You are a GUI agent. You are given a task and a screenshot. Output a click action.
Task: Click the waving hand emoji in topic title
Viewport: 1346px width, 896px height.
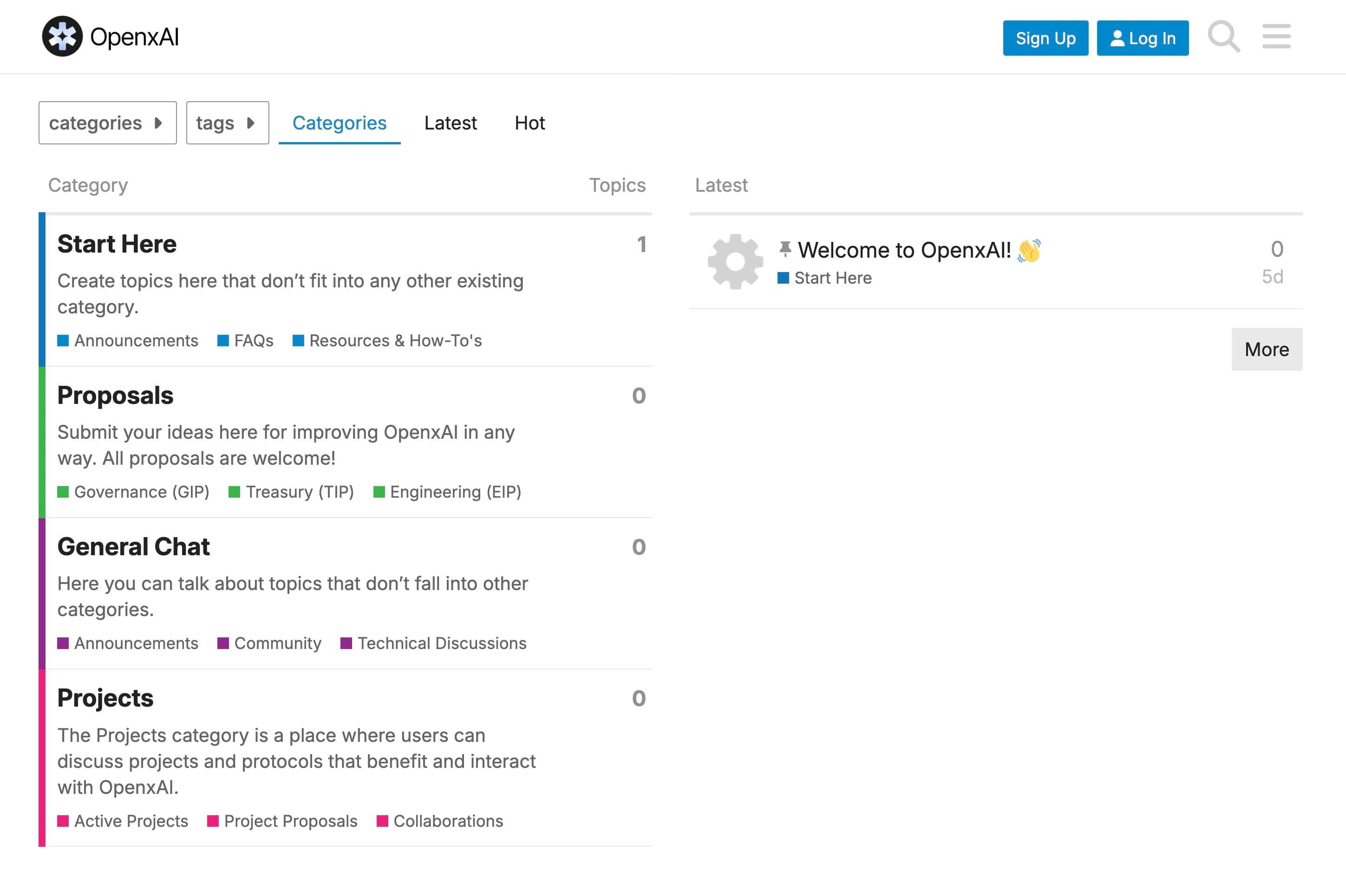click(1029, 250)
